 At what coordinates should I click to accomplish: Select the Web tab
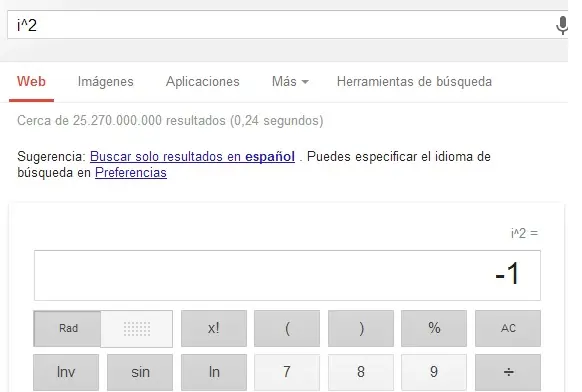[32, 81]
